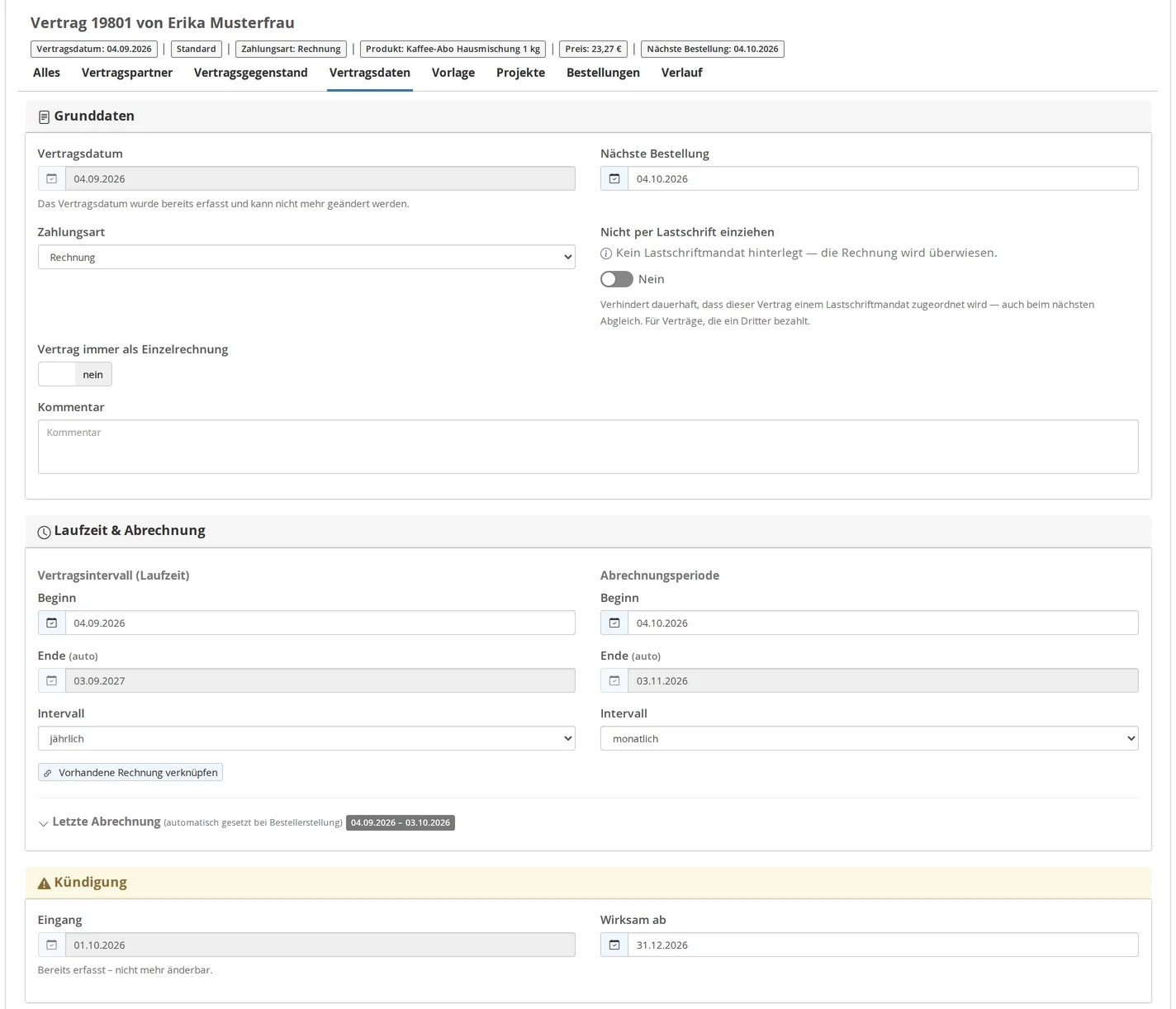This screenshot has height=1009, width=1176.
Task: Click the warning triangle icon at Kündigung
Action: (x=44, y=883)
